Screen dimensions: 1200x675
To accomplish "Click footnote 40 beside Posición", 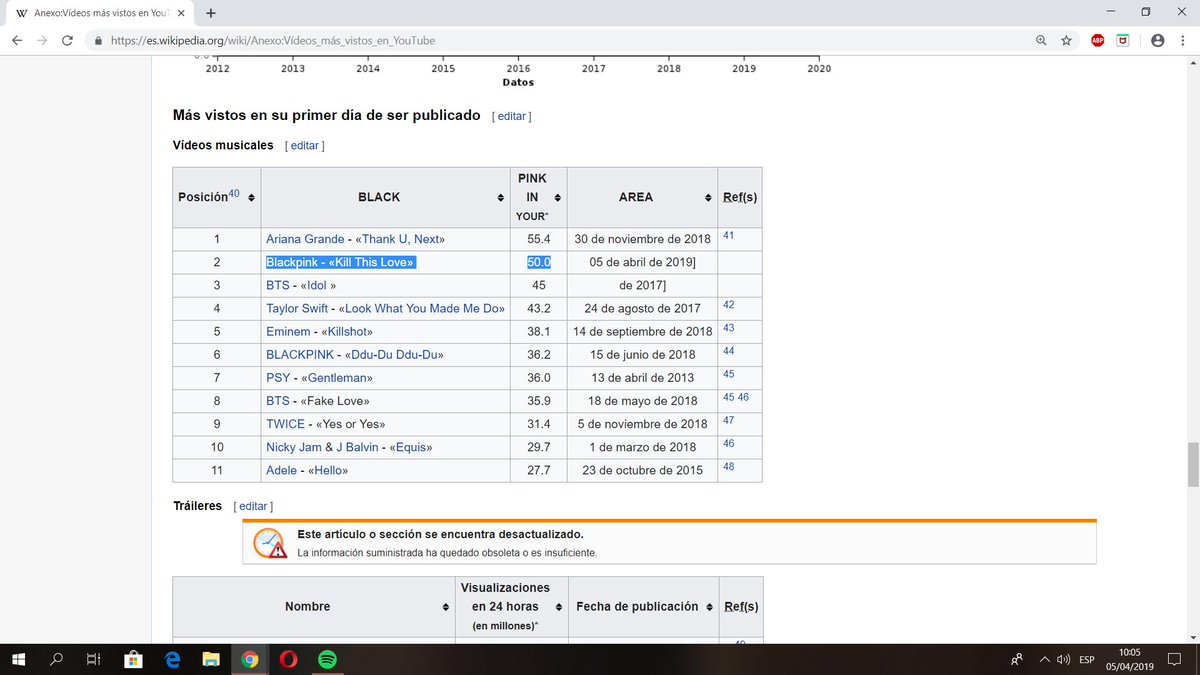I will [x=234, y=194].
